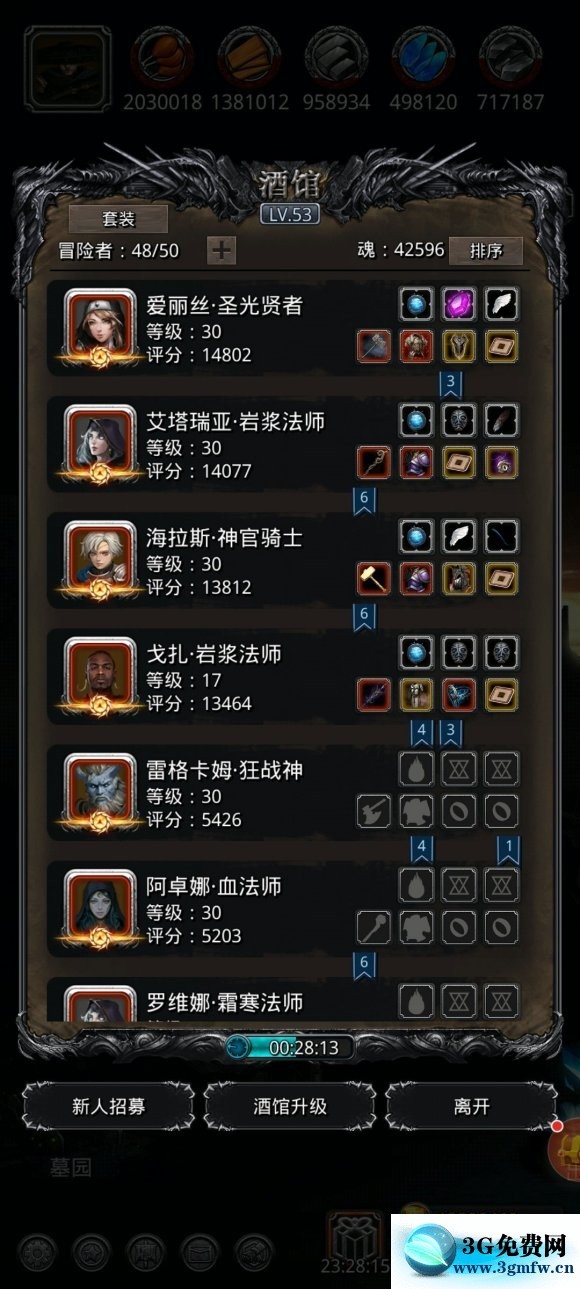Click the 酒馆升级 tavern upgrade button
This screenshot has height=1289, width=580.
(290, 1106)
